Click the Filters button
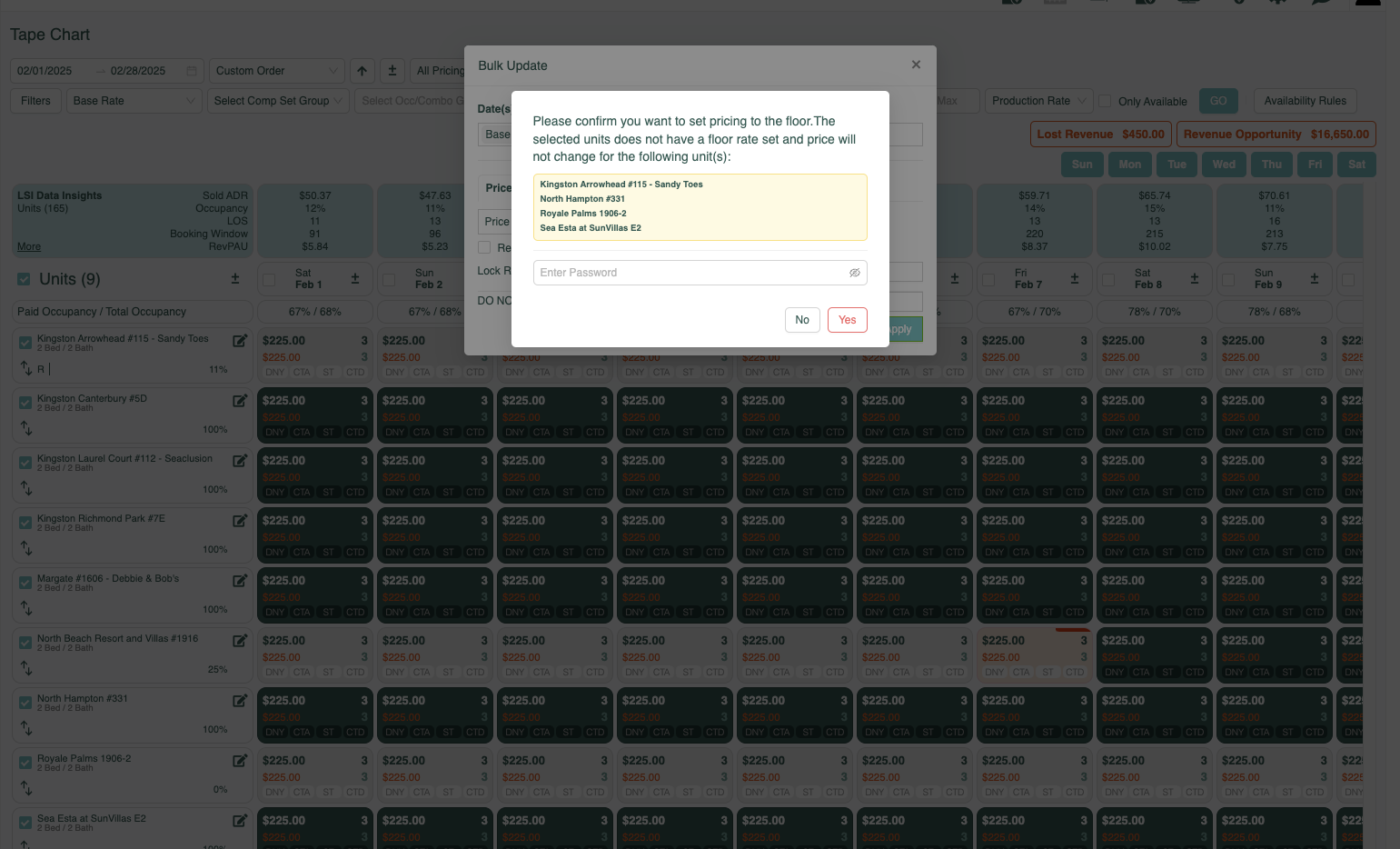 pos(35,101)
